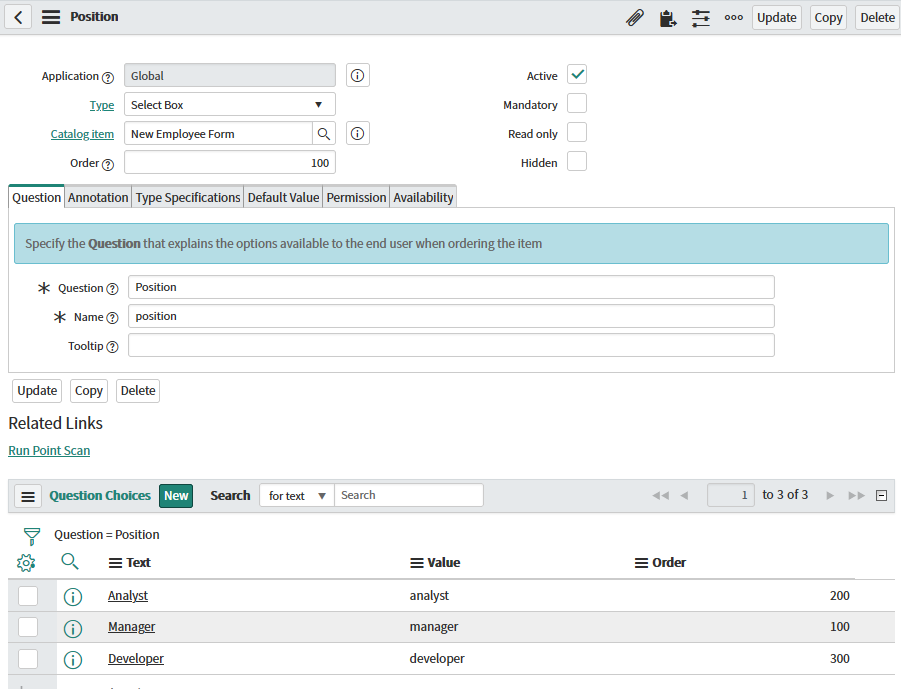
Task: Click Delete in the header
Action: (x=877, y=18)
